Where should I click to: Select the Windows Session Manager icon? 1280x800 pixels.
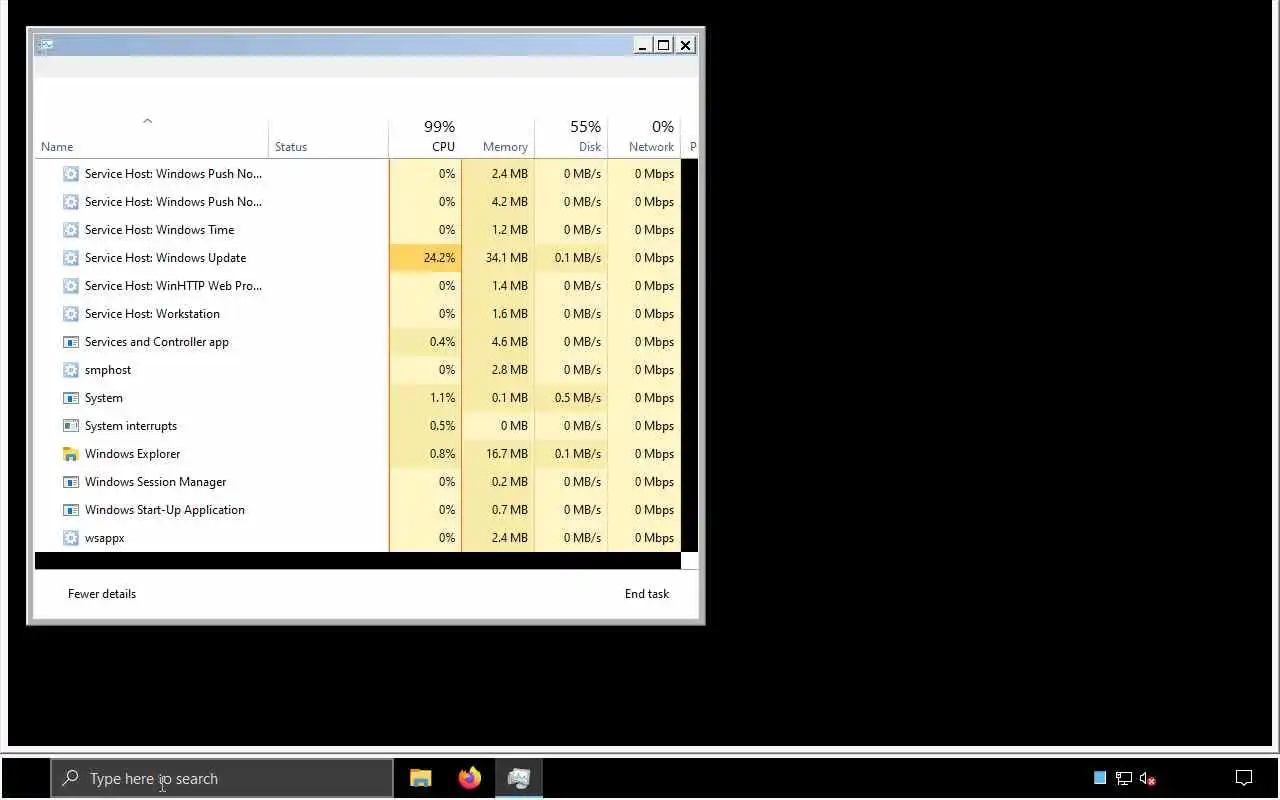point(70,482)
